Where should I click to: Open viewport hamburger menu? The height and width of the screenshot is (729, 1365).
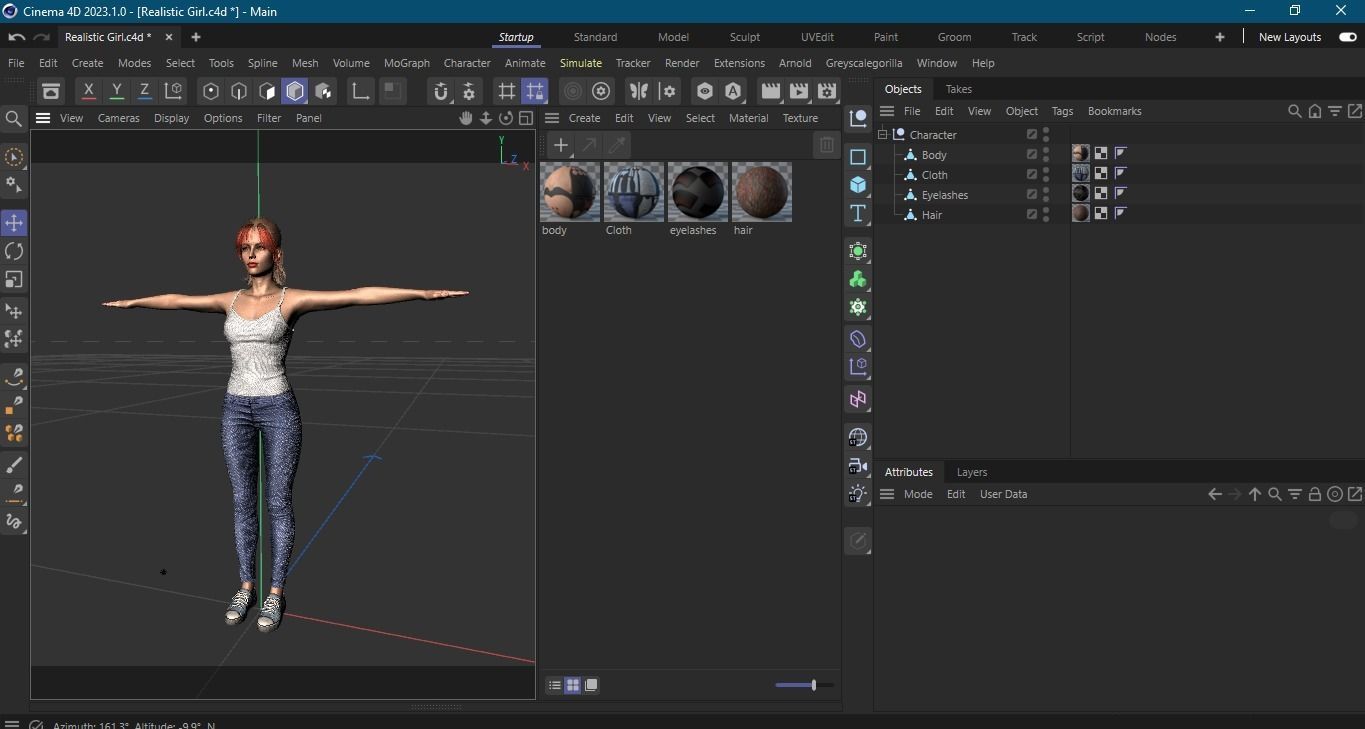[x=43, y=118]
